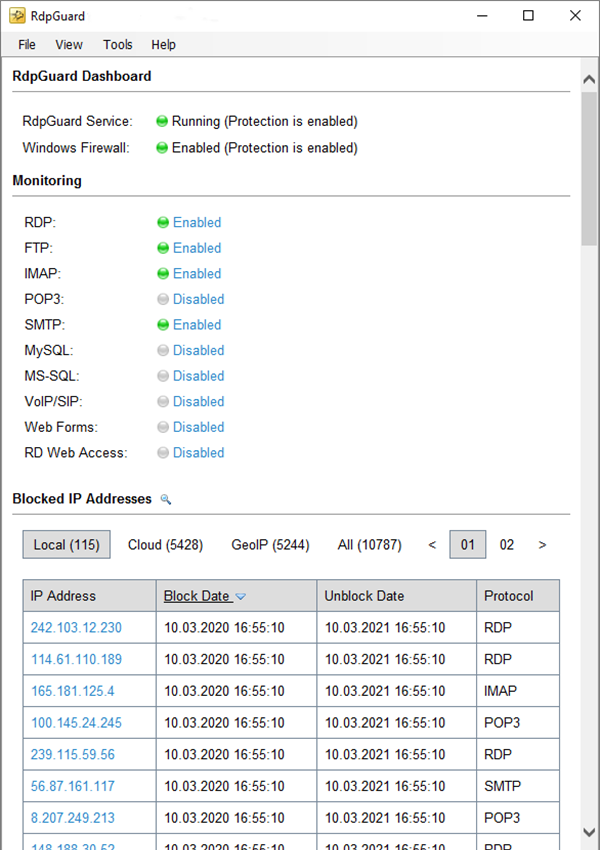Toggle FTP monitoring via its Enabled link
The image size is (600, 850).
pyautogui.click(x=197, y=248)
